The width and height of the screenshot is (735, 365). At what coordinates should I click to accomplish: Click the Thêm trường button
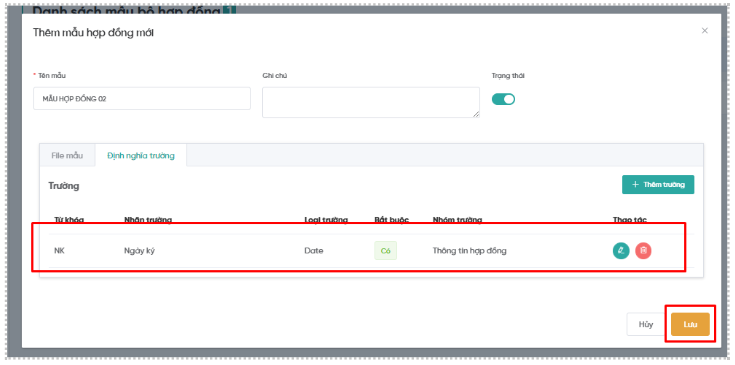[x=658, y=185]
